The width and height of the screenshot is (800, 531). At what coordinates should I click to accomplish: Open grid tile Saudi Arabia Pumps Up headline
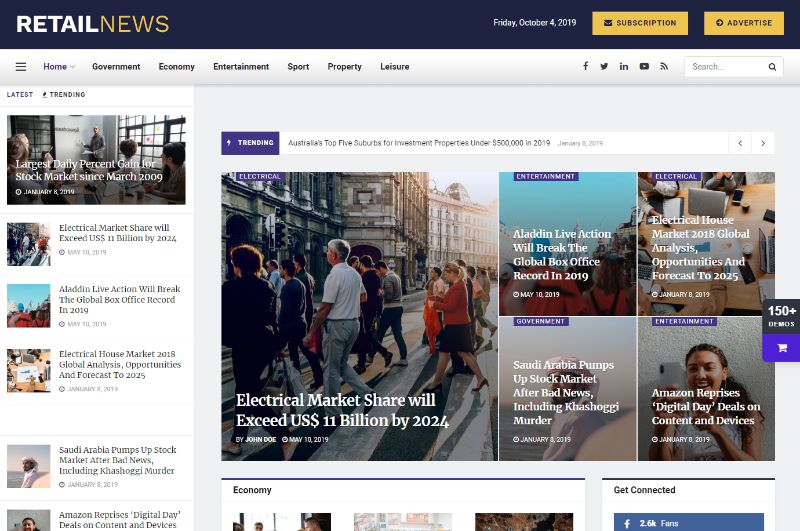[x=565, y=392]
